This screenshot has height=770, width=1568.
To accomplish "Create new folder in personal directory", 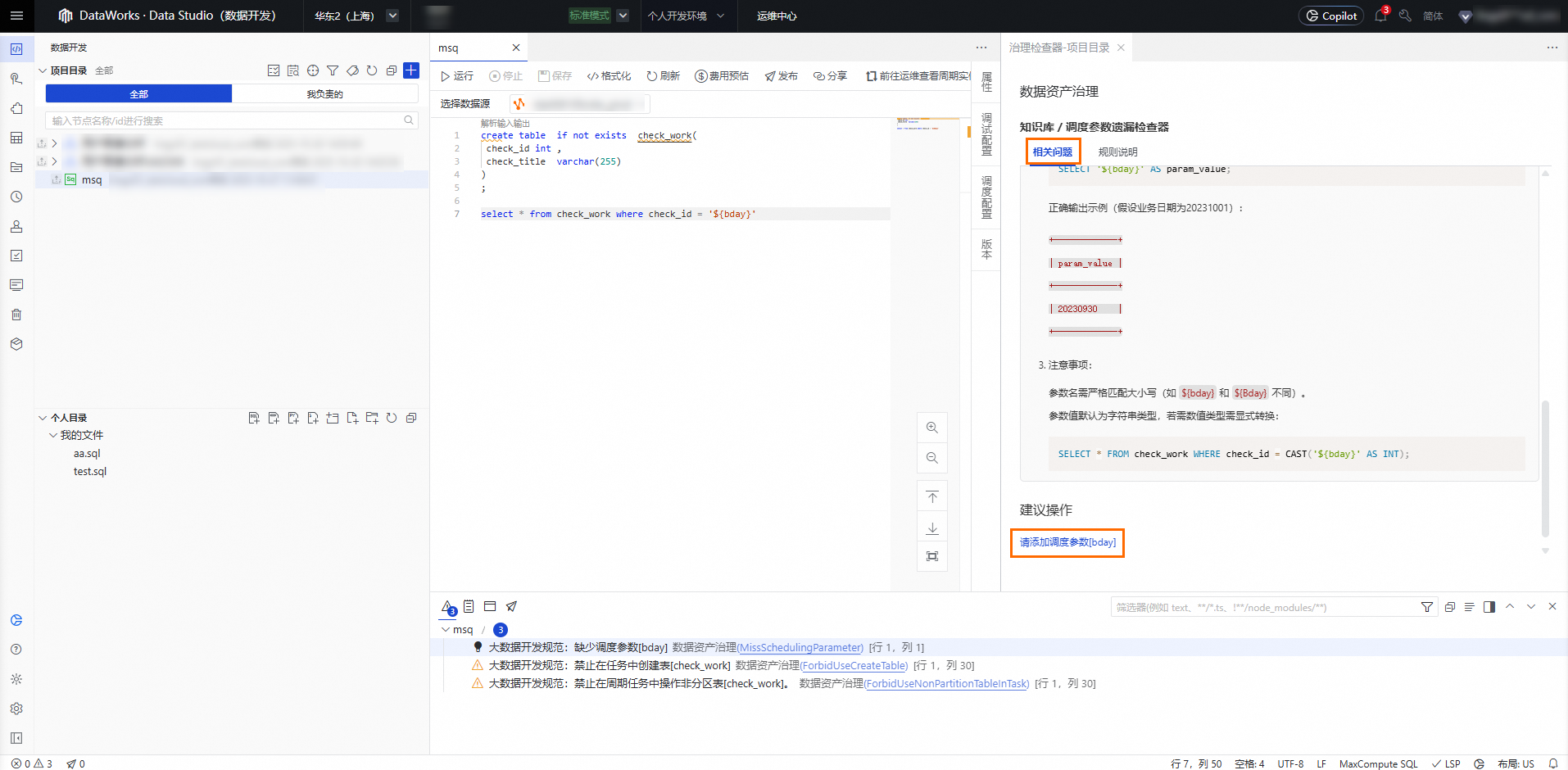I will pyautogui.click(x=372, y=418).
